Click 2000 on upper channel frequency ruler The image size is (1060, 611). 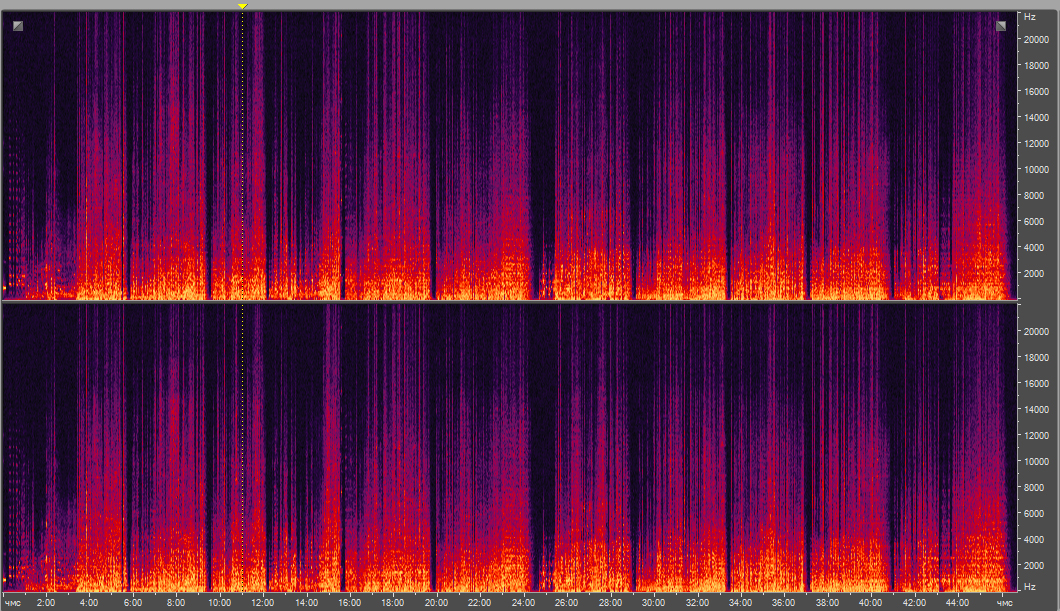(x=1034, y=274)
